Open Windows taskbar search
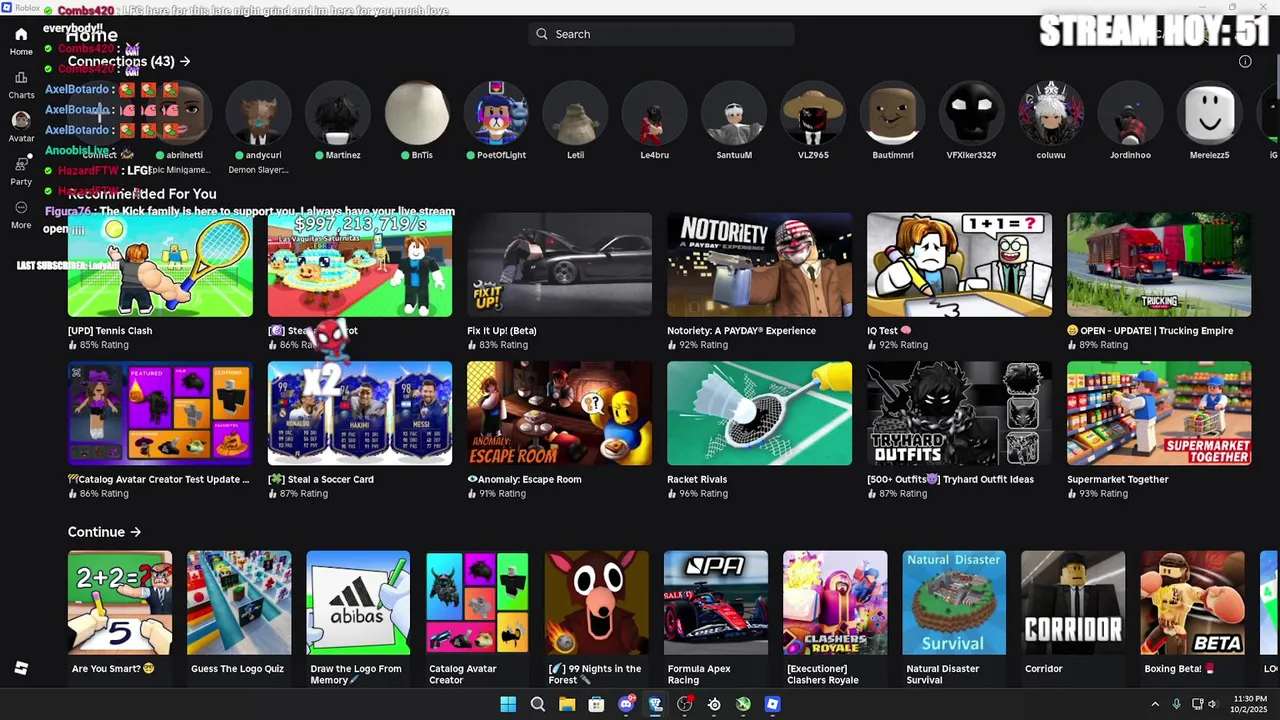The width and height of the screenshot is (1280, 720). [x=538, y=704]
